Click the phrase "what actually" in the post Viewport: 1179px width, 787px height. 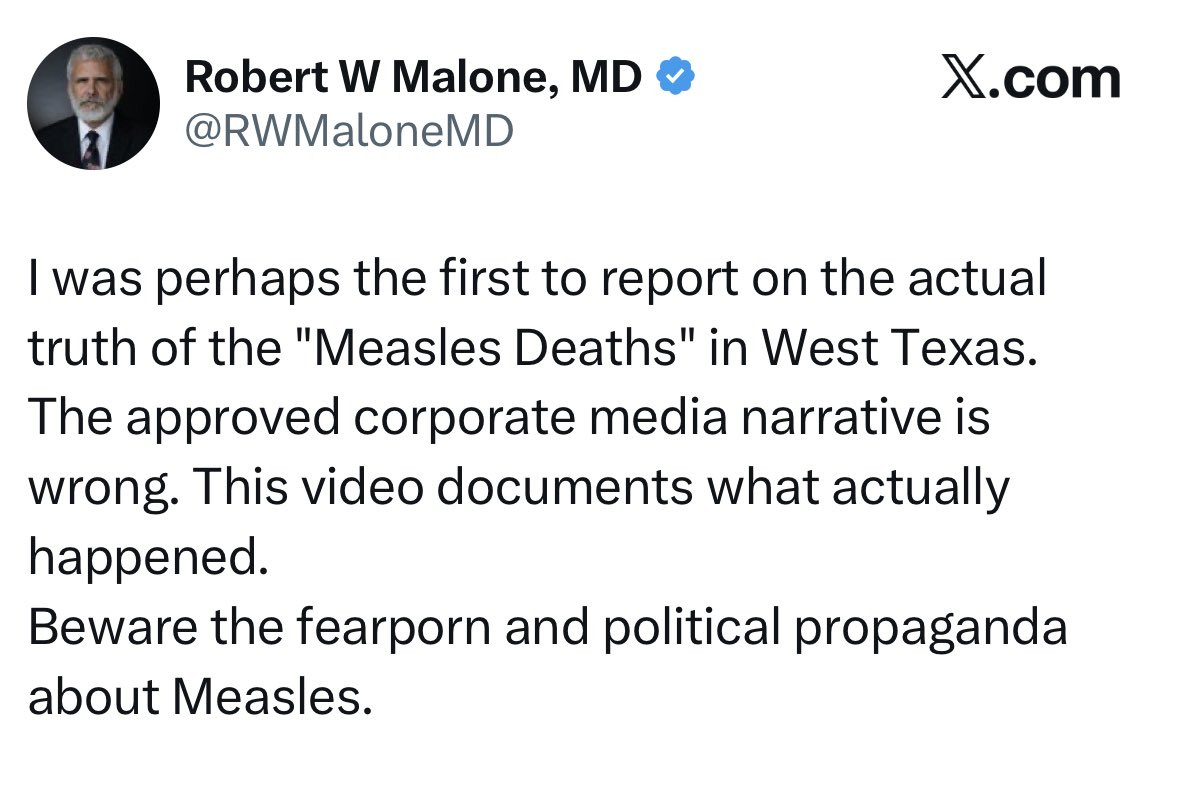coord(858,487)
